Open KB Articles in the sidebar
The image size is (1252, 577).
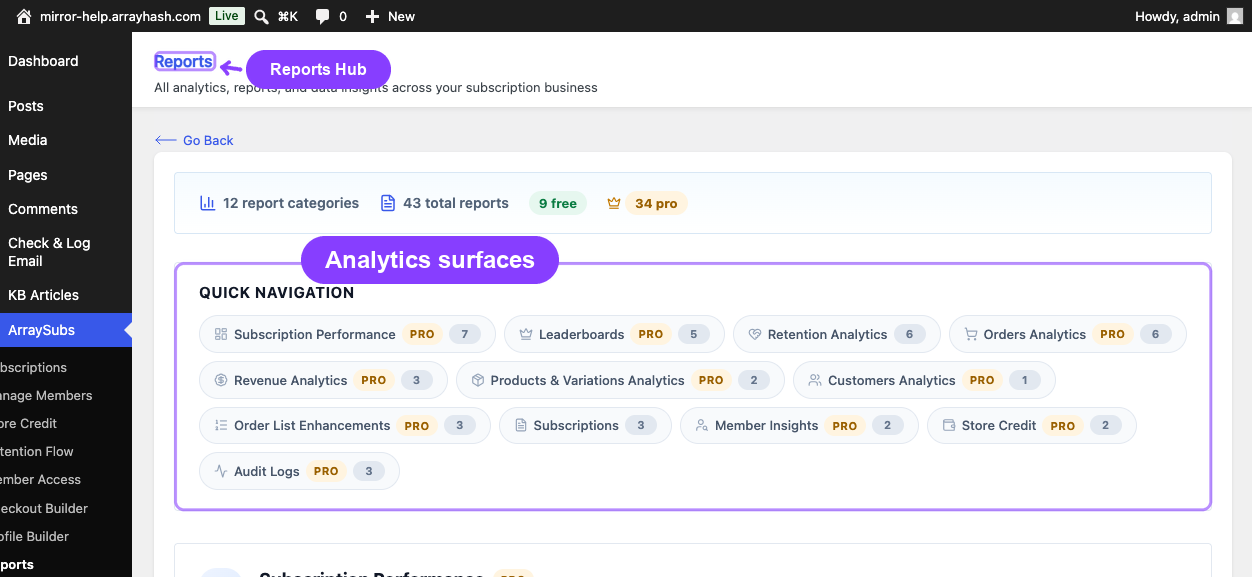[x=43, y=295]
